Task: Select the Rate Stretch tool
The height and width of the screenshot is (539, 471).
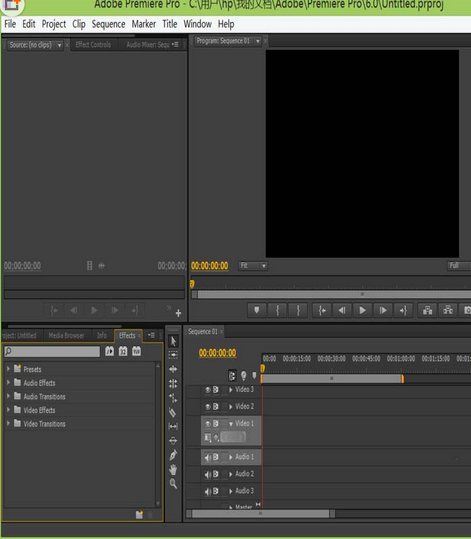Action: 173,398
